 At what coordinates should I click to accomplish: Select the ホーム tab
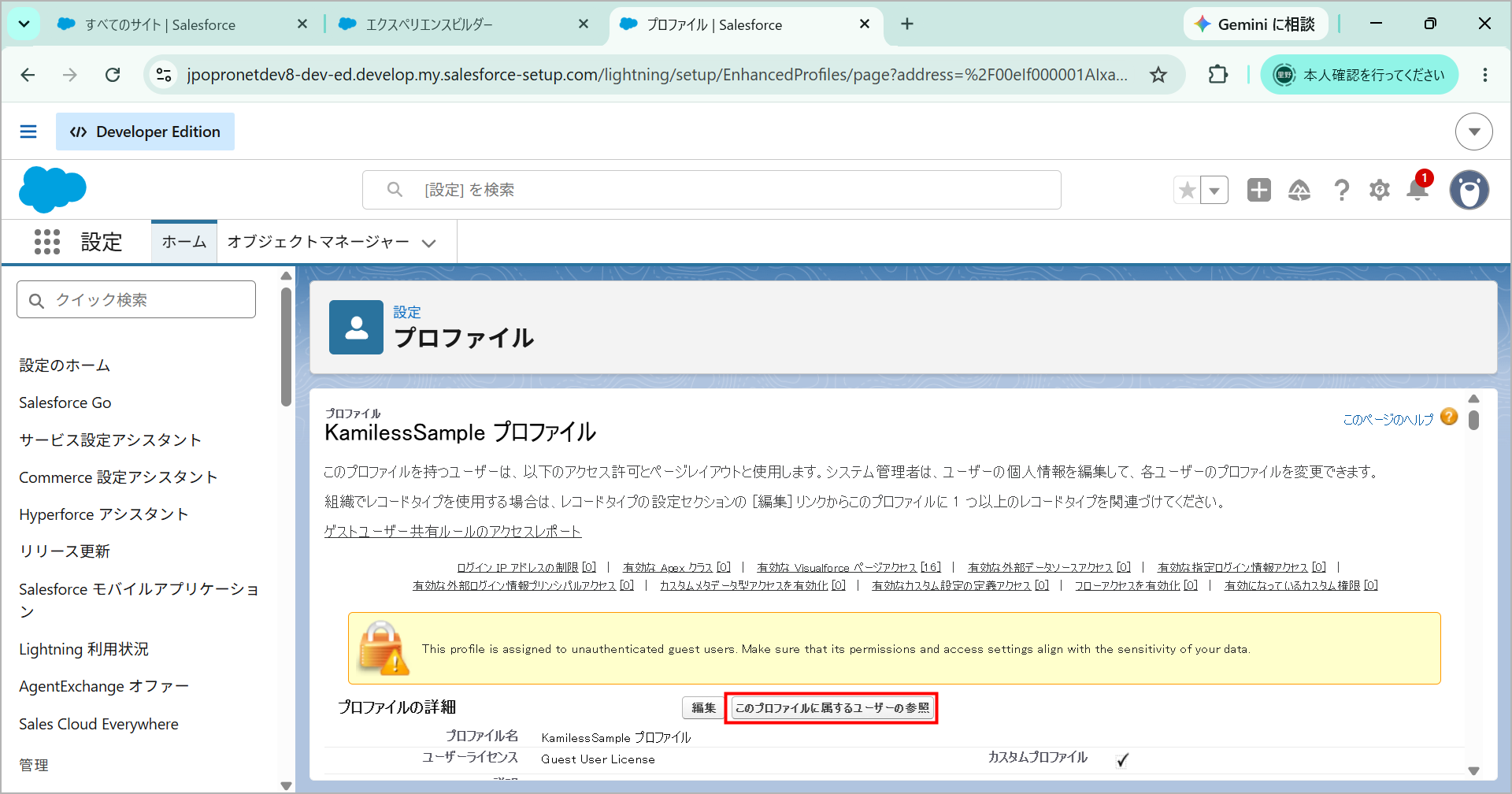[x=184, y=242]
